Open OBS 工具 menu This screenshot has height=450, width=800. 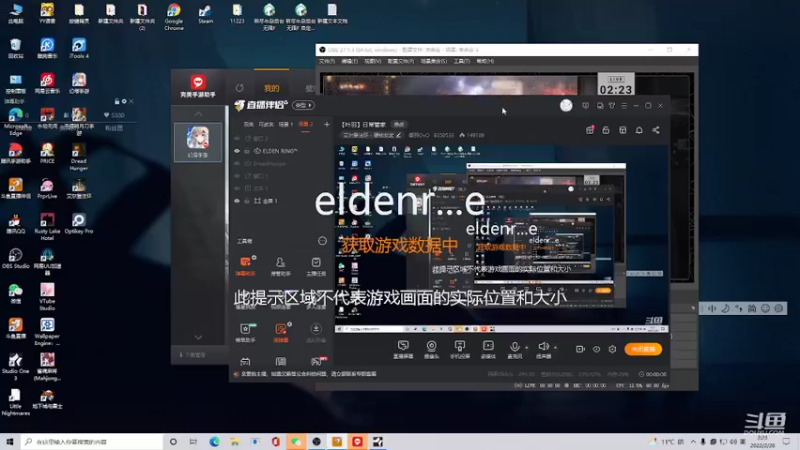462,61
